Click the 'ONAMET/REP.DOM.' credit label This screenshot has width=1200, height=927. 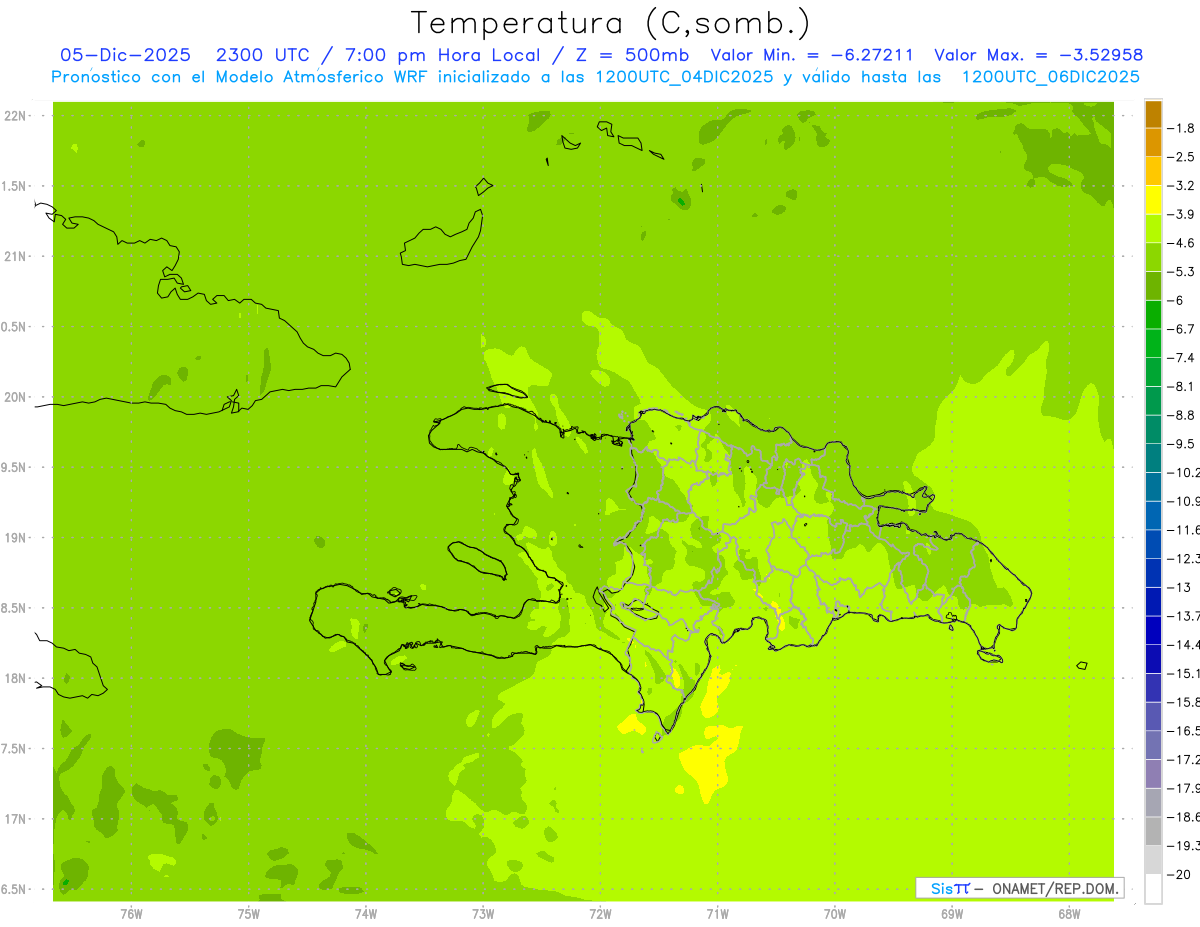pyautogui.click(x=1054, y=888)
